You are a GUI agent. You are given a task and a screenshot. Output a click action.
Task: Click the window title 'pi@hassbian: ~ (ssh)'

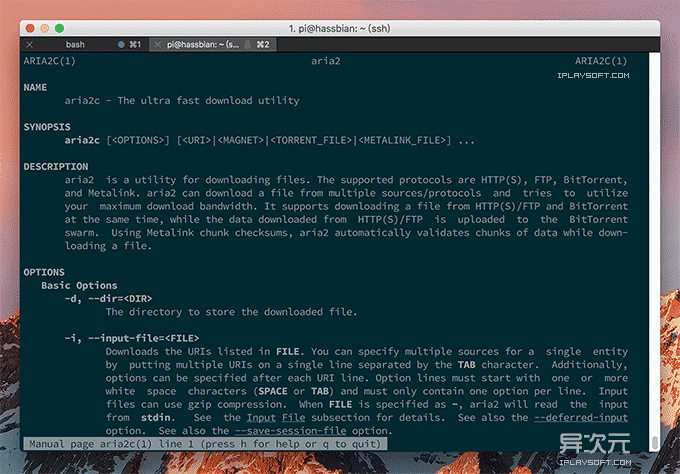[340, 29]
